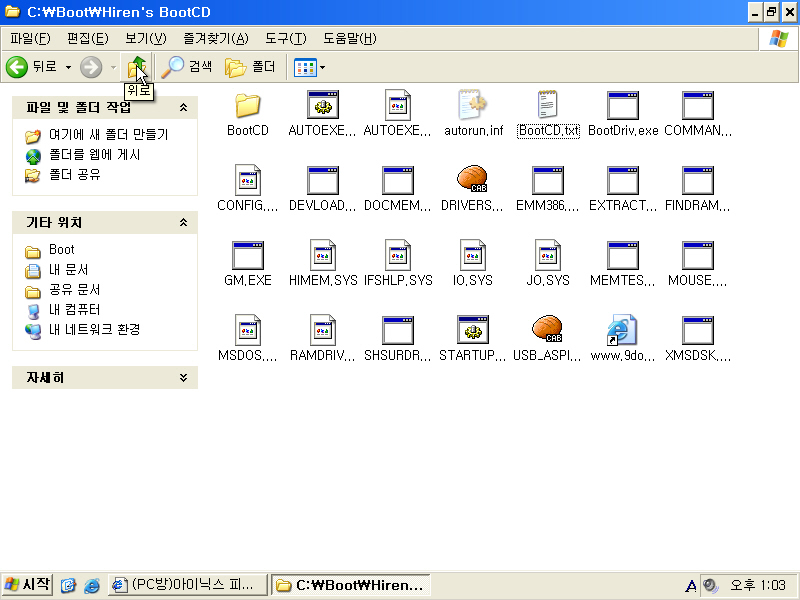The image size is (800, 600).
Task: Click the Up folder toolbar icon
Action: 137,67
